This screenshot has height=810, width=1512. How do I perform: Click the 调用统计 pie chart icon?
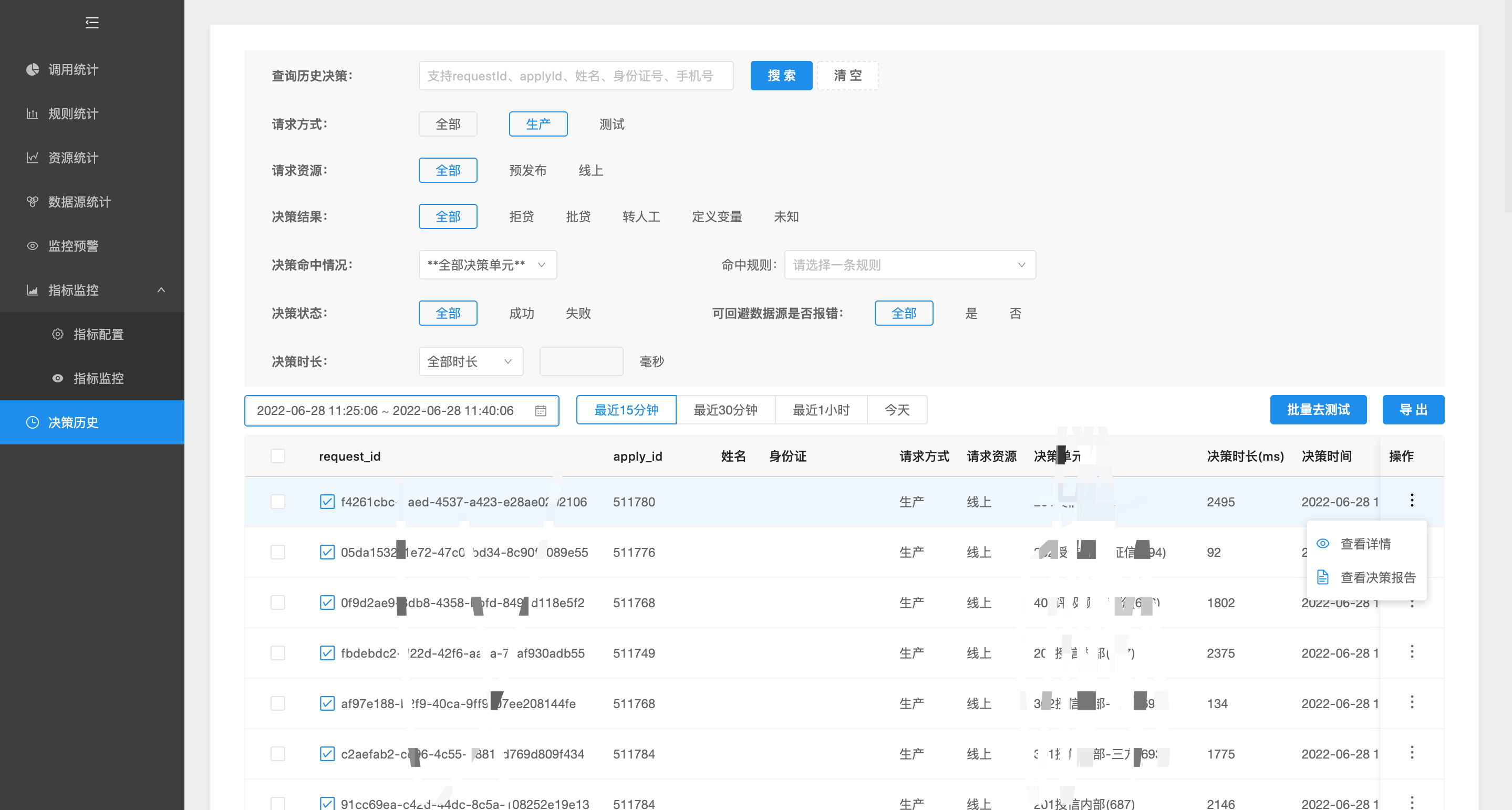[x=32, y=69]
